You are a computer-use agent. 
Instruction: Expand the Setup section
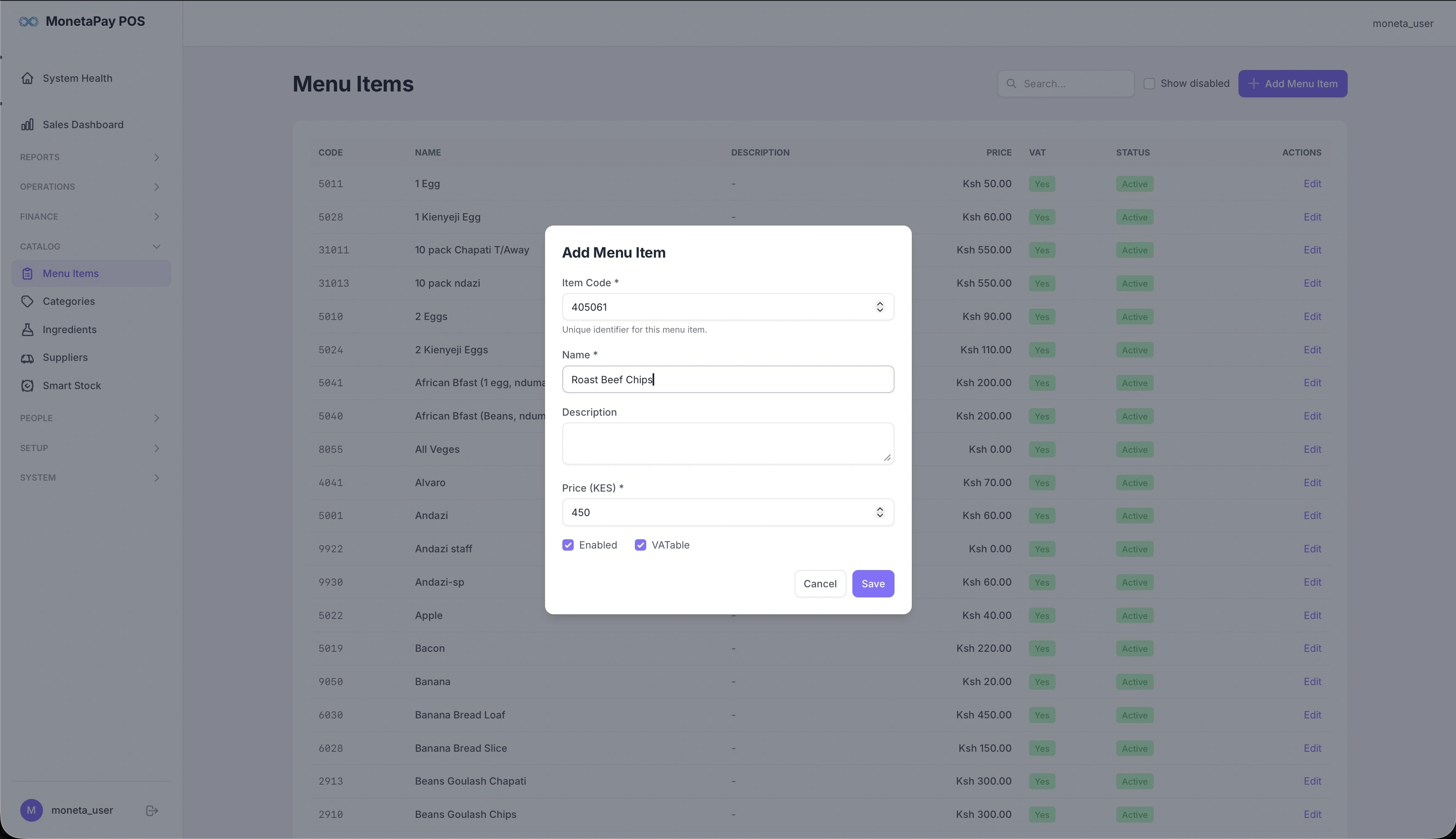click(91, 448)
